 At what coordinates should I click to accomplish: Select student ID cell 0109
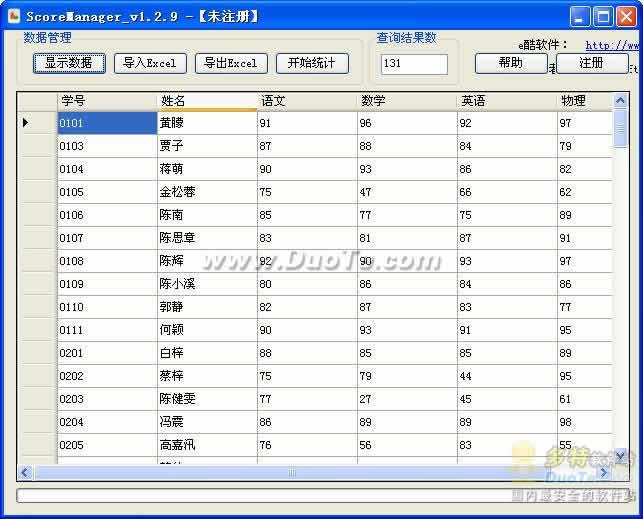tap(107, 284)
